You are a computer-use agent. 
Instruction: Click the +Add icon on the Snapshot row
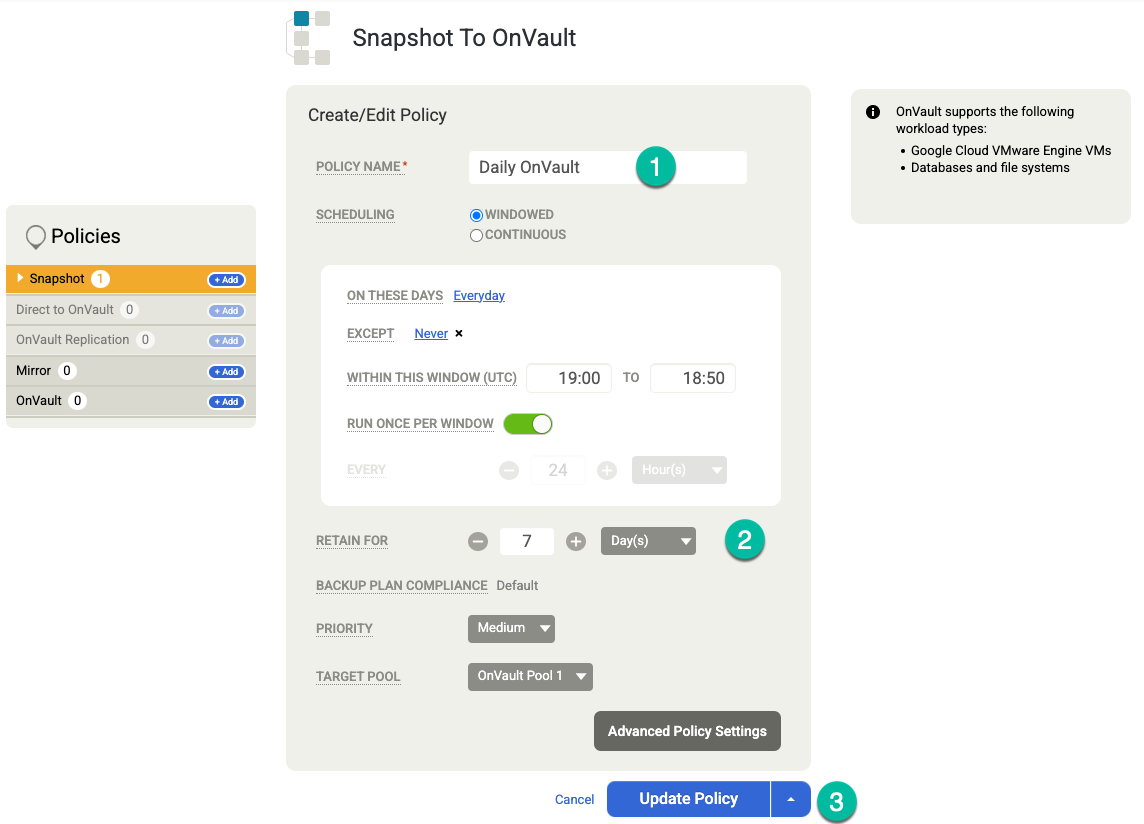[226, 279]
